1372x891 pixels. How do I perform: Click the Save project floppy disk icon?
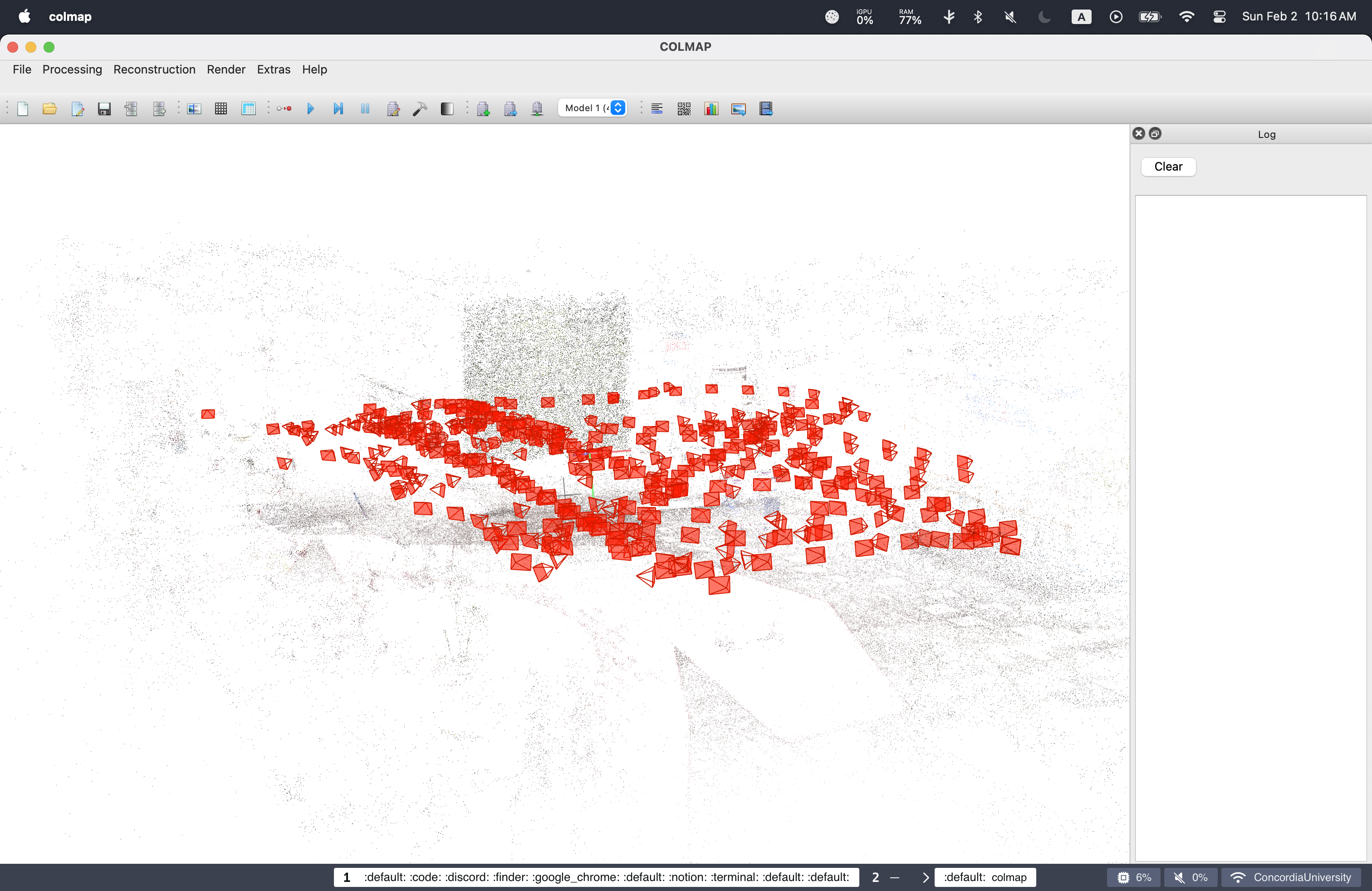(x=104, y=108)
